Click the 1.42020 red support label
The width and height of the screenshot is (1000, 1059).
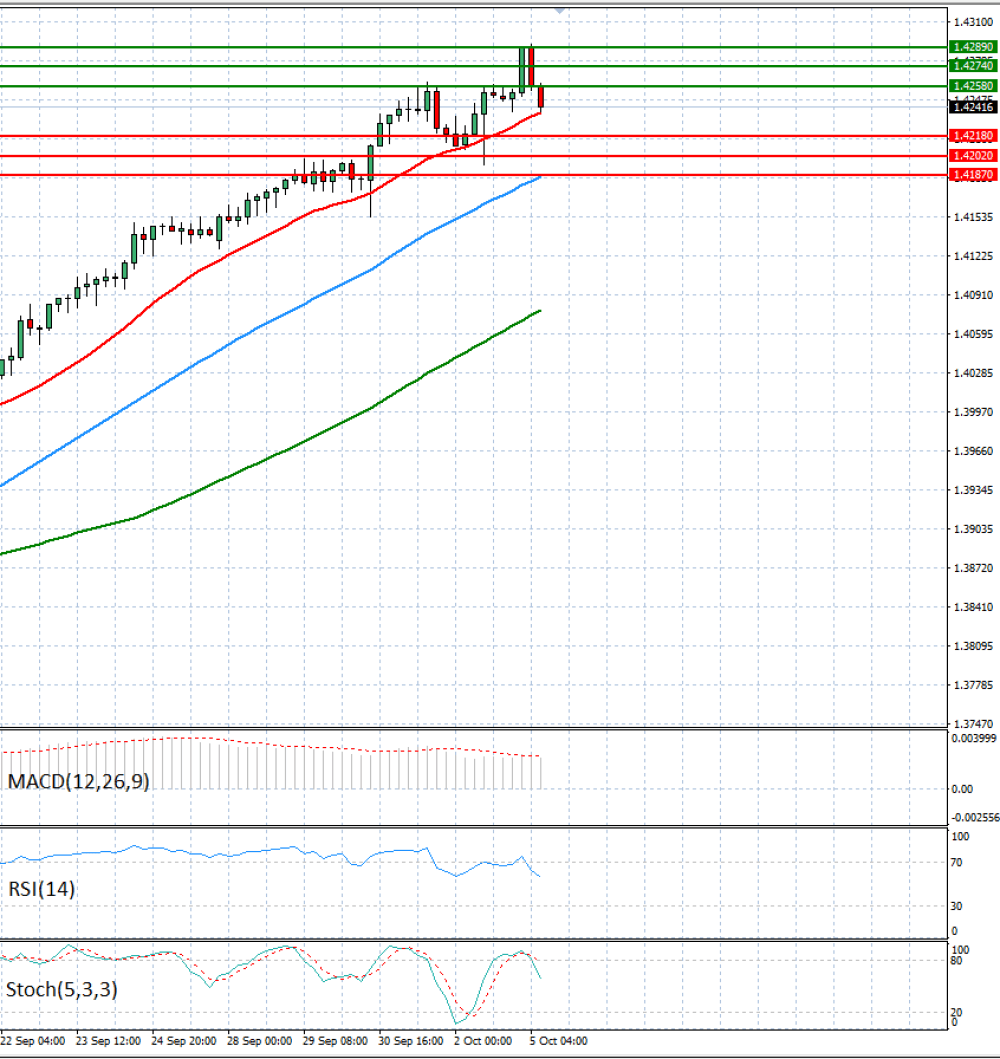click(x=972, y=155)
